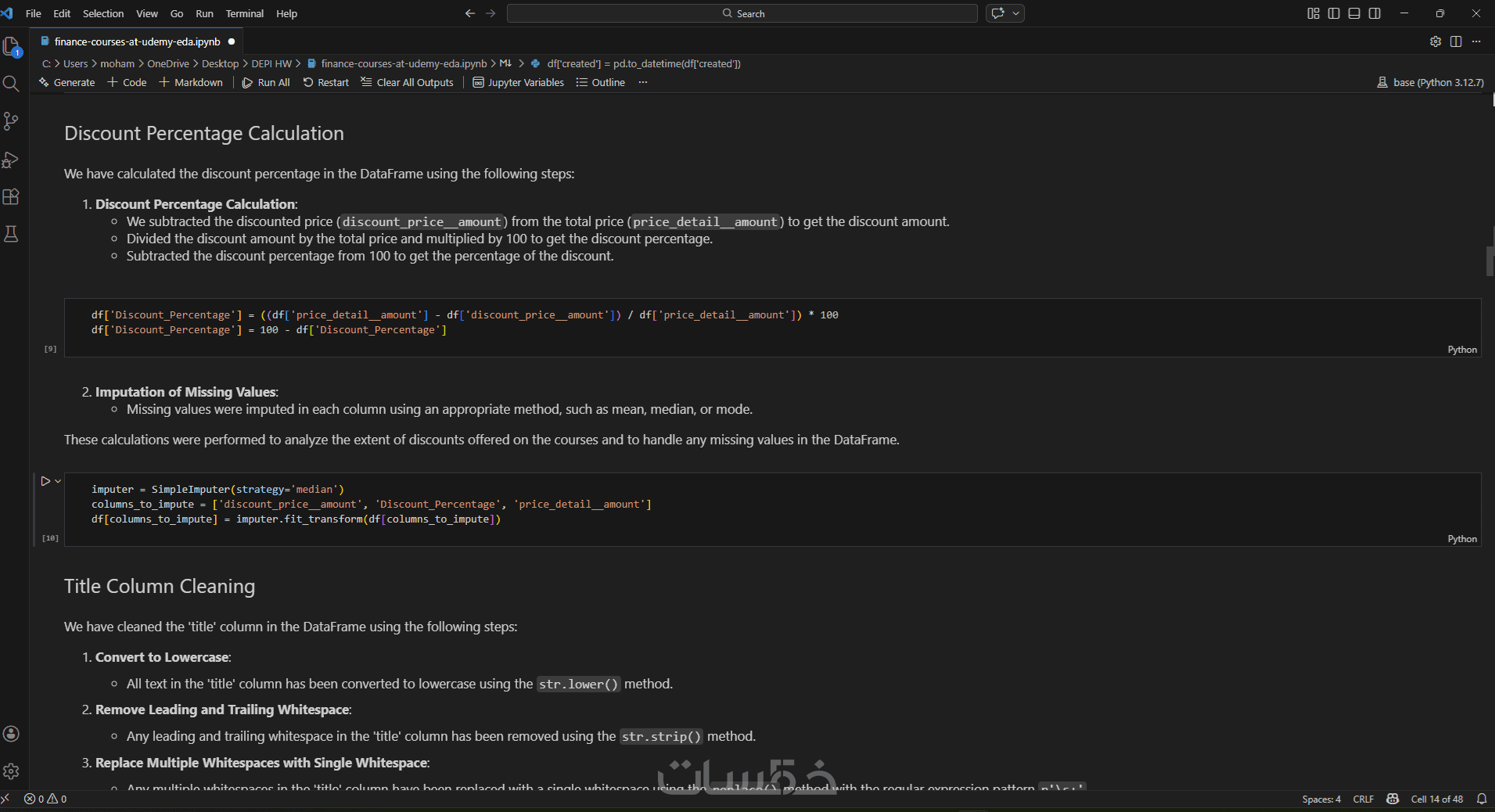Viewport: 1495px width, 812px height.
Task: Open the Testing flask view
Action: [x=11, y=234]
